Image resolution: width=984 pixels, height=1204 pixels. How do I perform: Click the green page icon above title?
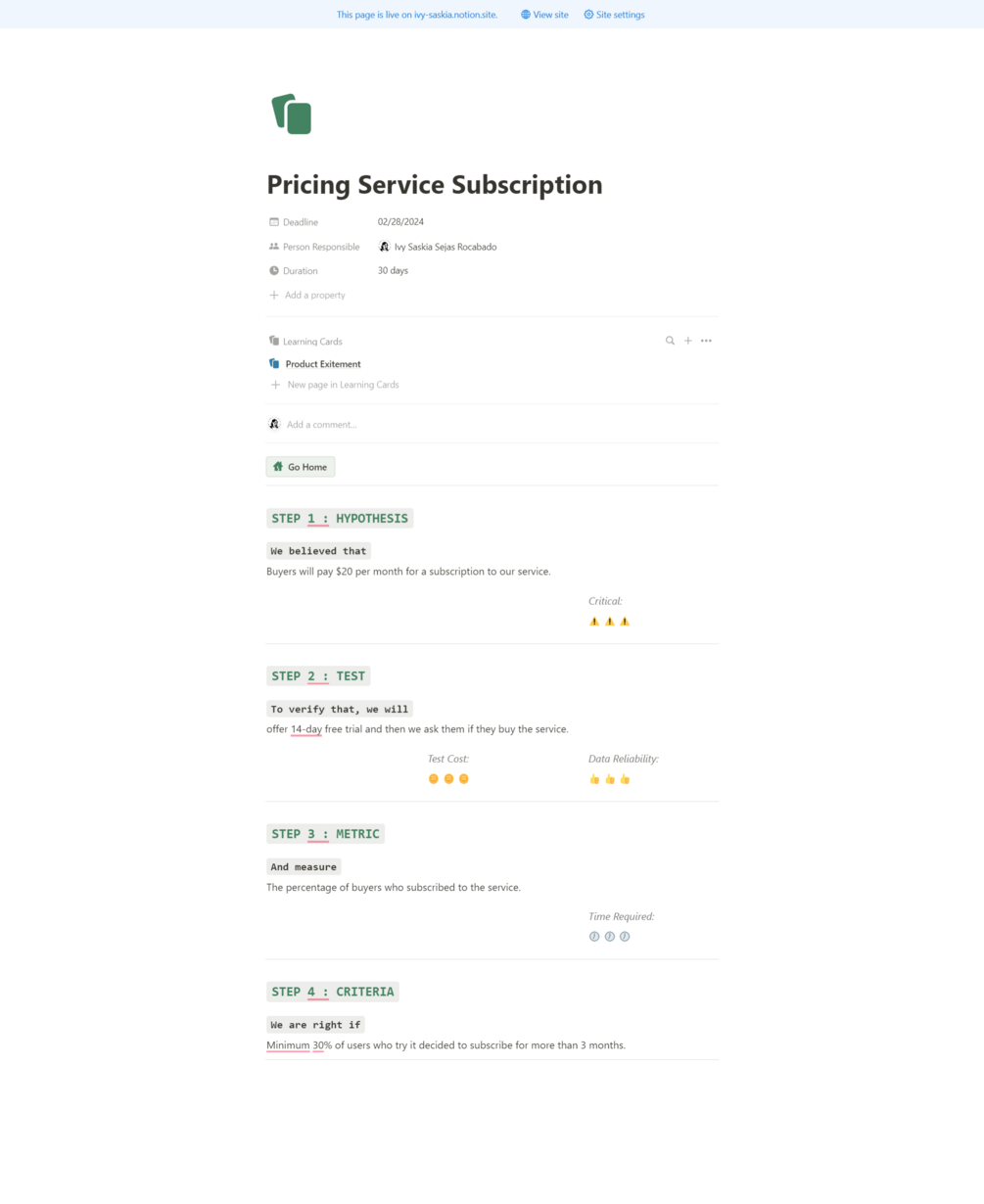[292, 115]
